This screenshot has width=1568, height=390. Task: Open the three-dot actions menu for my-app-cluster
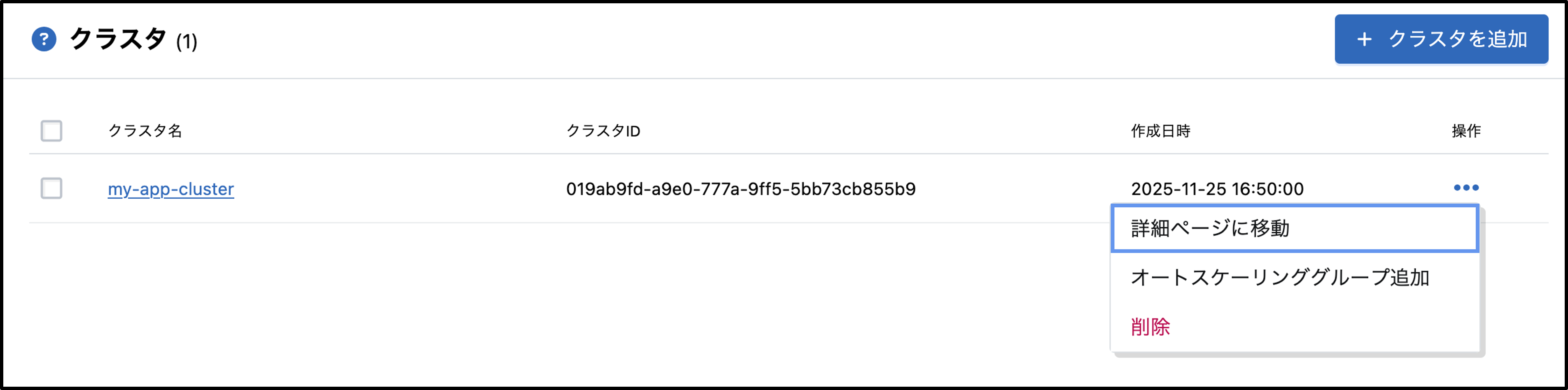click(x=1466, y=188)
